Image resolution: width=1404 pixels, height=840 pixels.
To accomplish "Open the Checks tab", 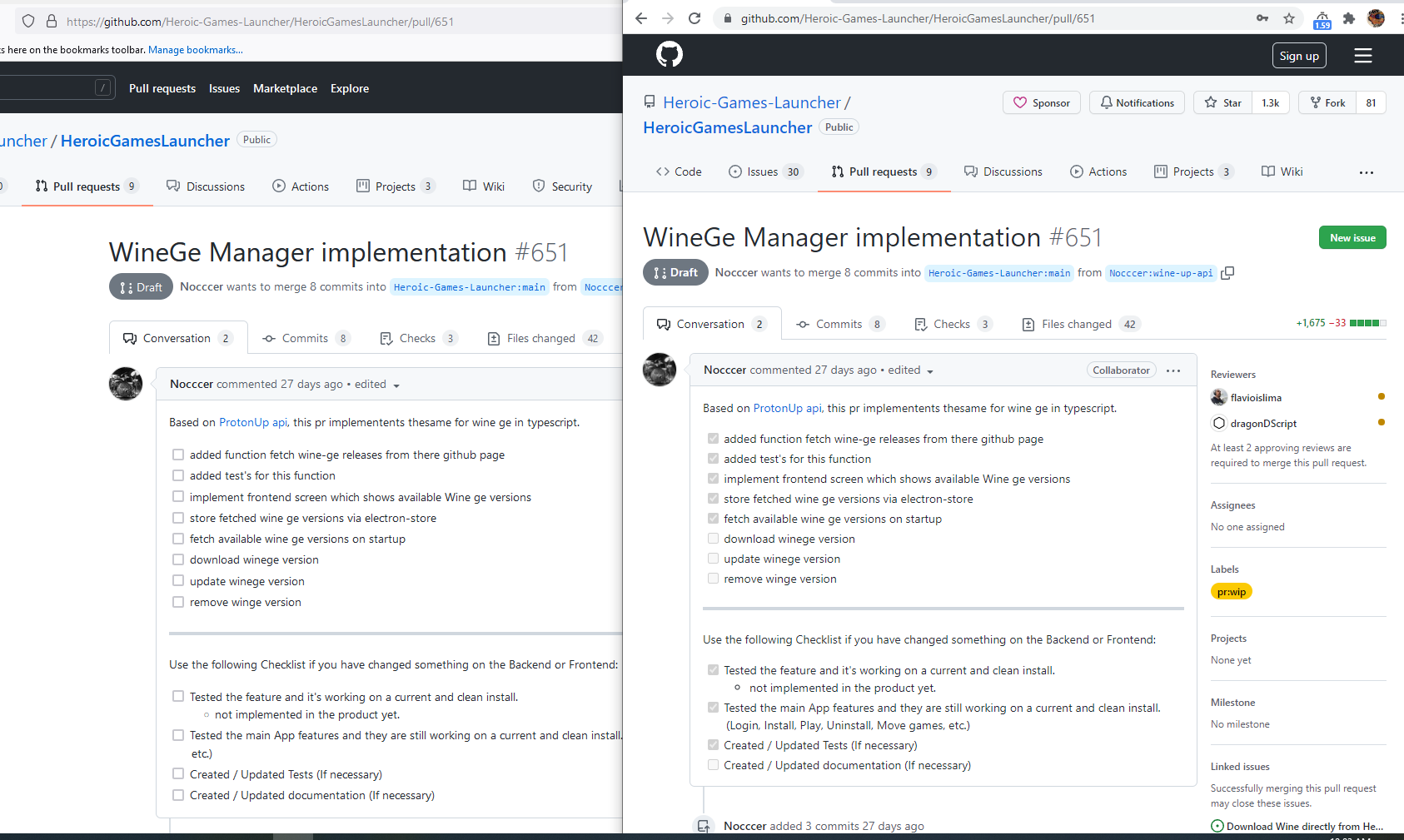I will [x=952, y=324].
